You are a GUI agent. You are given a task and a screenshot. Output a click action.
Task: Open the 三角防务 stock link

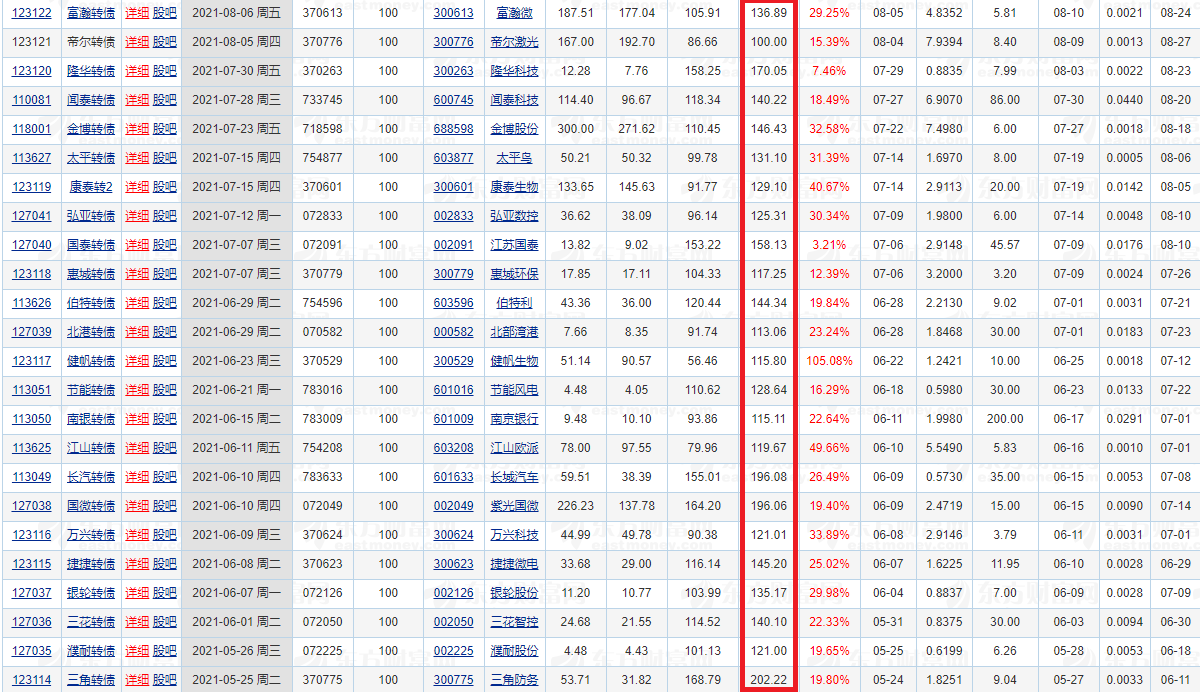tap(515, 680)
